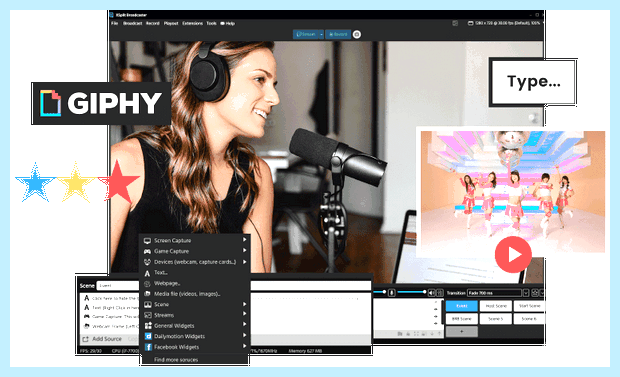
Task: Expand the Screen Capture submenu arrow
Action: [245, 240]
